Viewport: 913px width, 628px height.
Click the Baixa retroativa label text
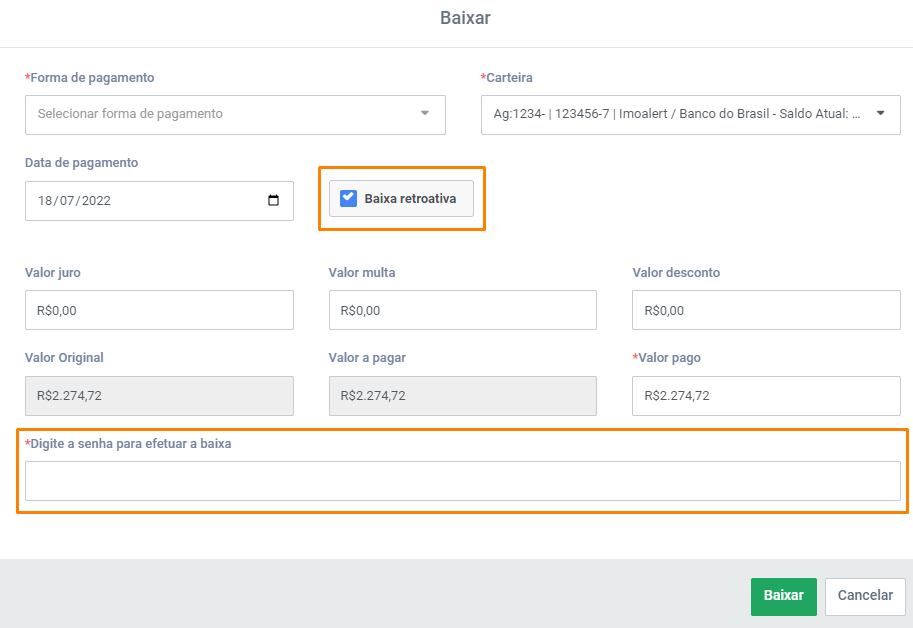point(410,198)
